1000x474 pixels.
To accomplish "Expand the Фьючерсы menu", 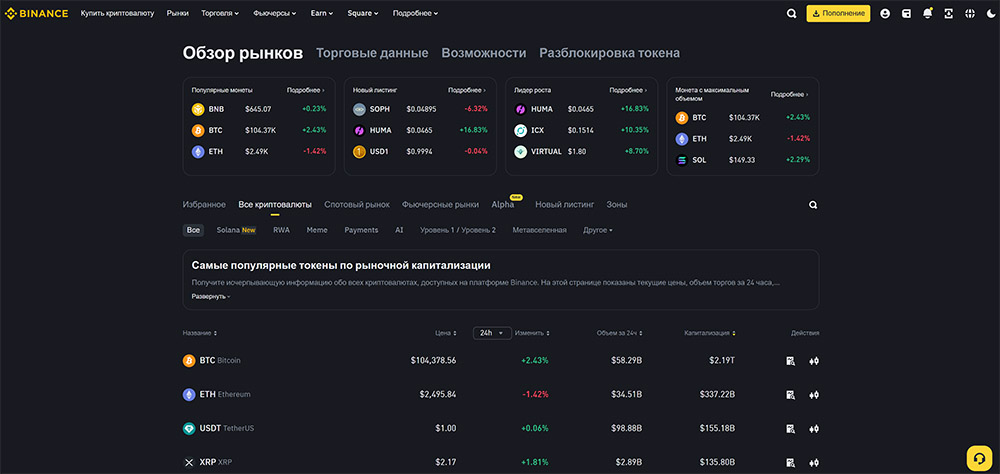I will click(275, 13).
